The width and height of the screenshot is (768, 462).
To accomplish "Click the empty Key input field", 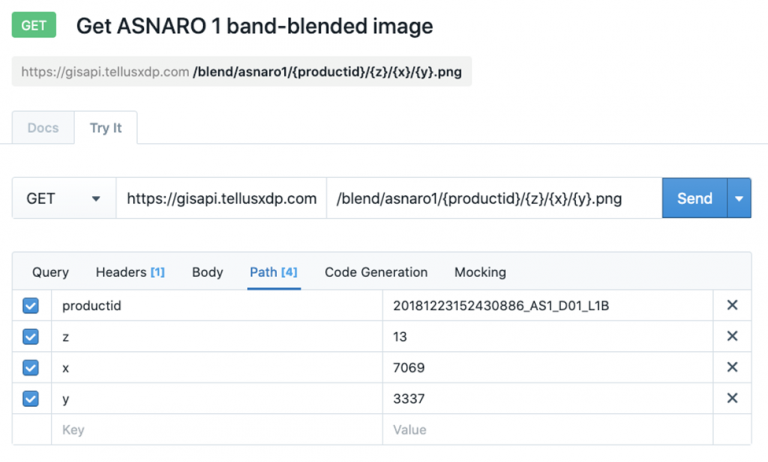I will (217, 430).
